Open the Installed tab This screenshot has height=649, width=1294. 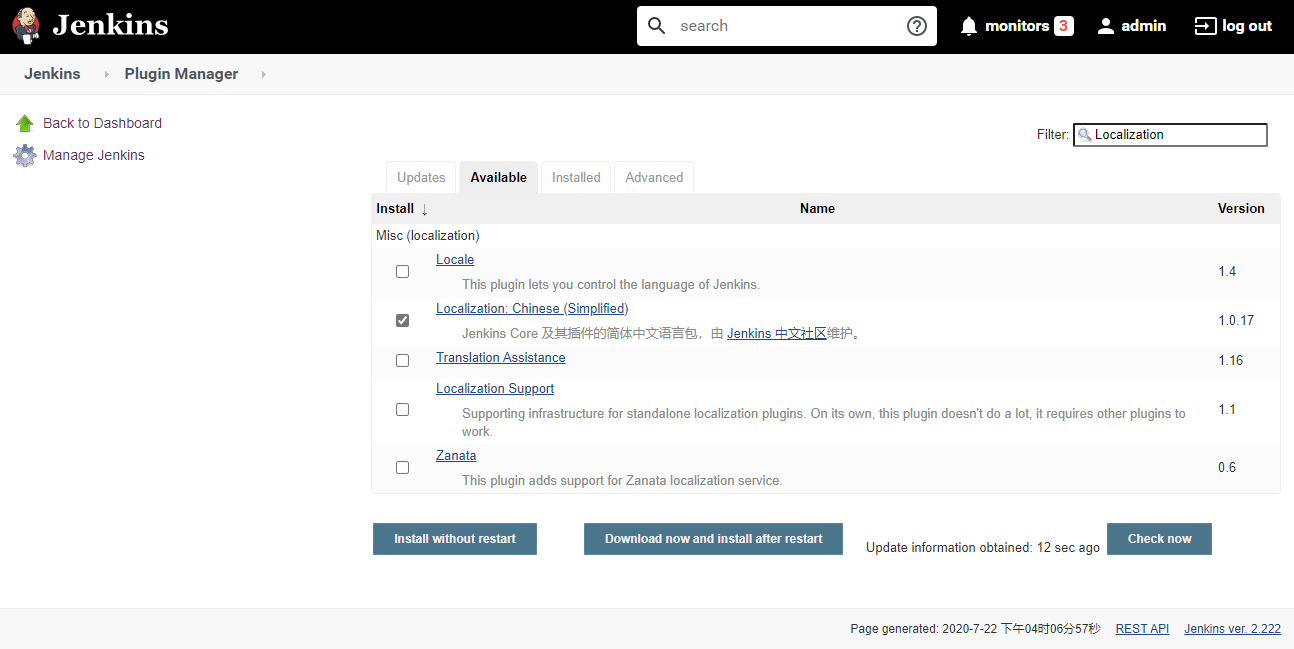tap(576, 177)
